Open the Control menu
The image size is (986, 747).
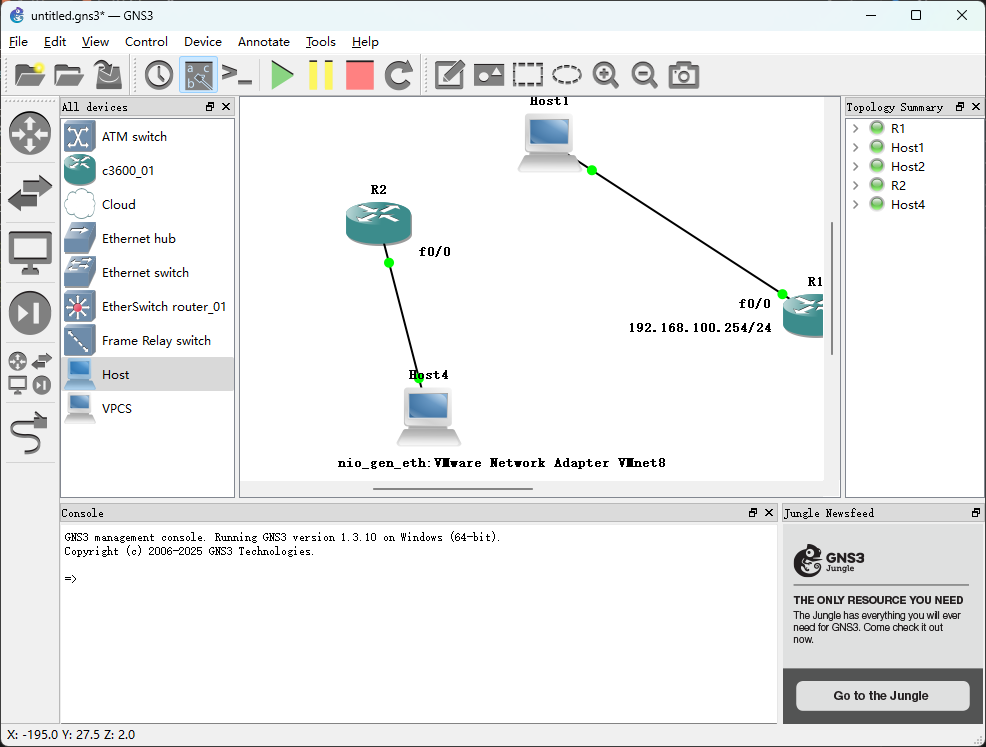(x=146, y=42)
